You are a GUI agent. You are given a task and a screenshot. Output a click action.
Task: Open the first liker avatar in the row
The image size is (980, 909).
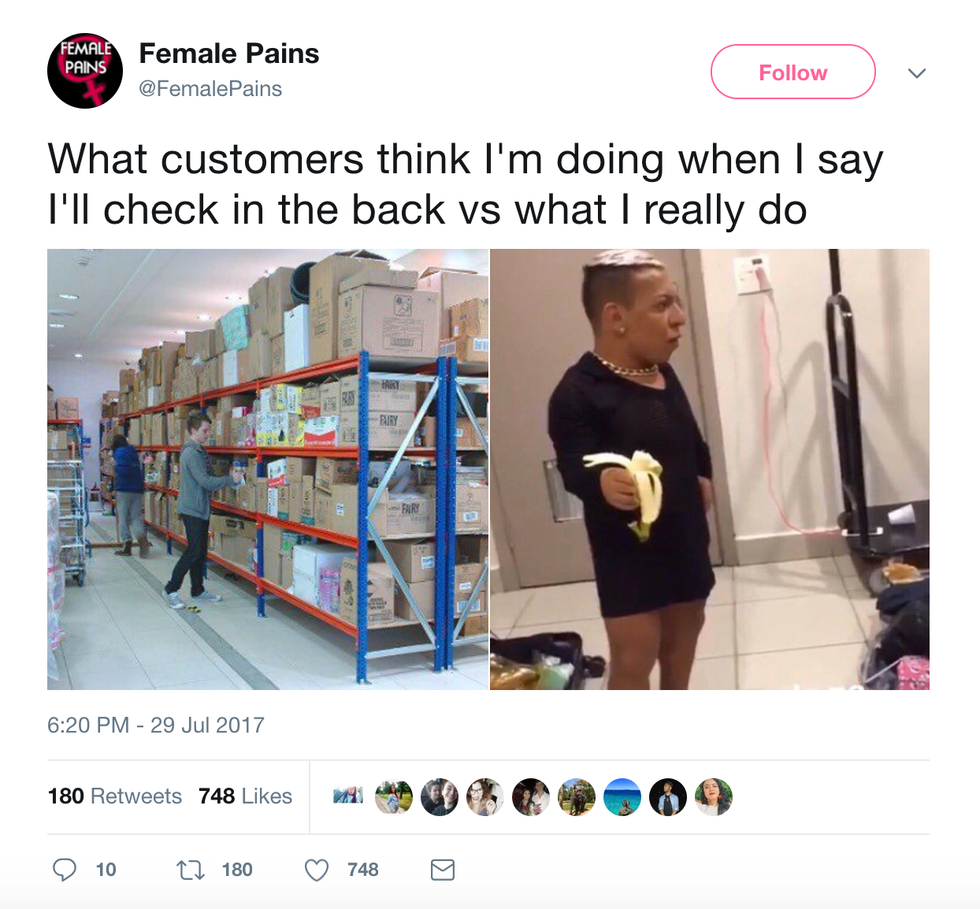(x=348, y=796)
